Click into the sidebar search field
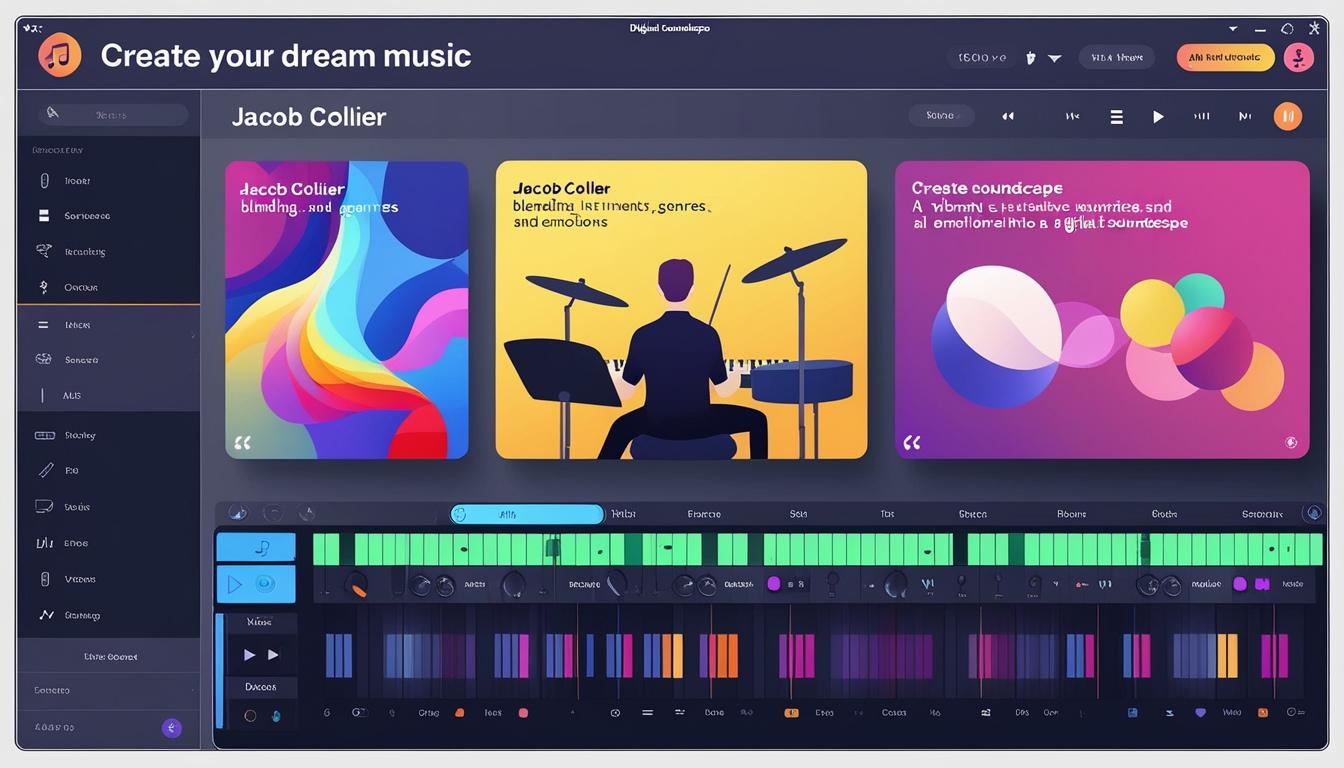 tap(113, 115)
